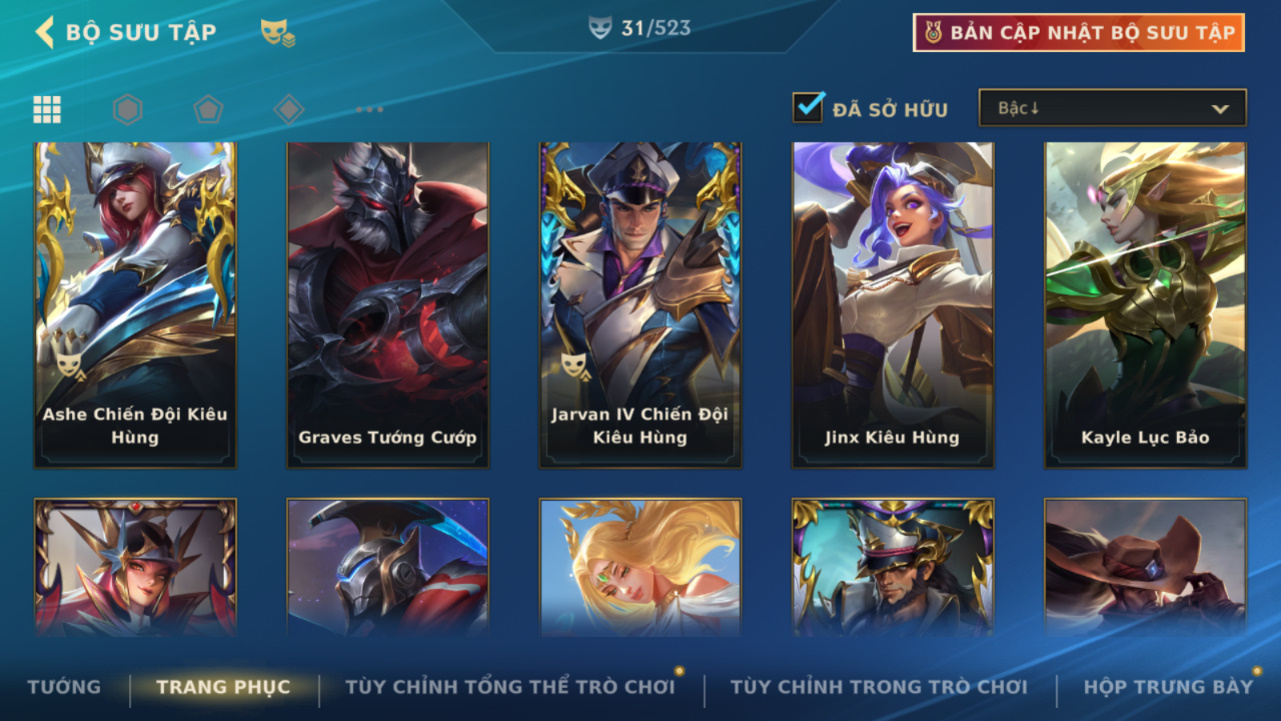Switch to the Tướng tab

(x=64, y=687)
